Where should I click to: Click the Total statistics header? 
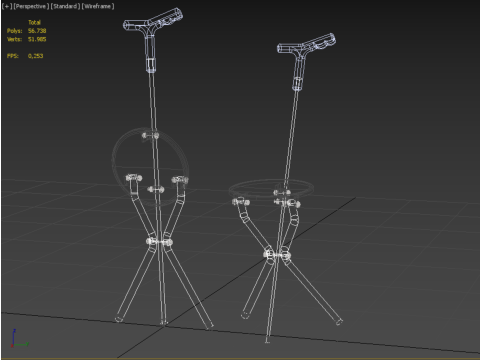[34, 22]
